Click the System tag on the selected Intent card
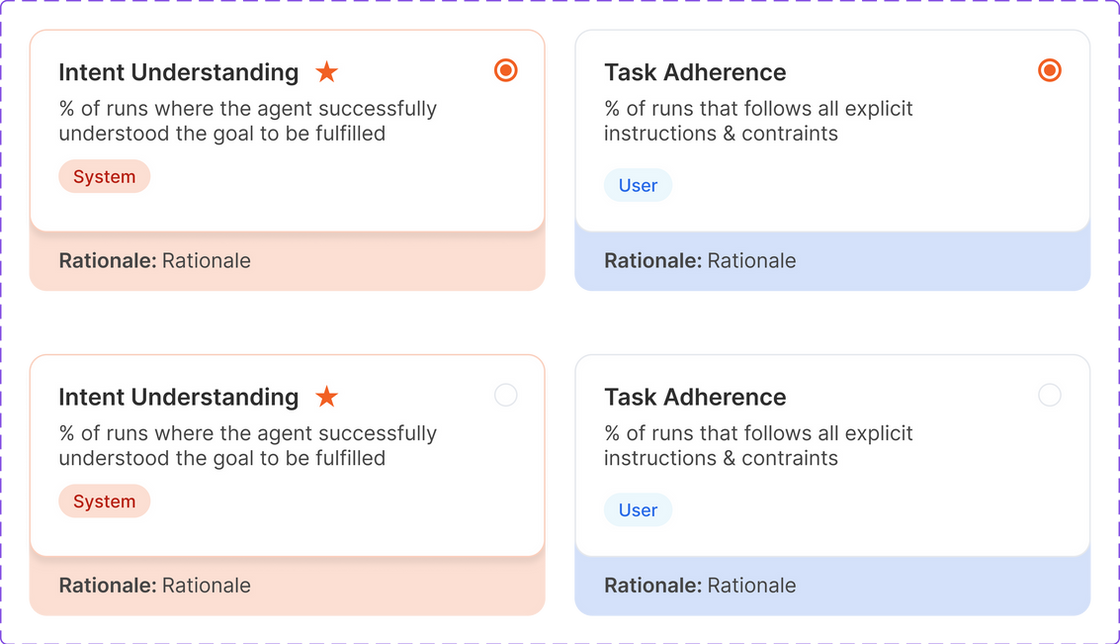 click(104, 177)
